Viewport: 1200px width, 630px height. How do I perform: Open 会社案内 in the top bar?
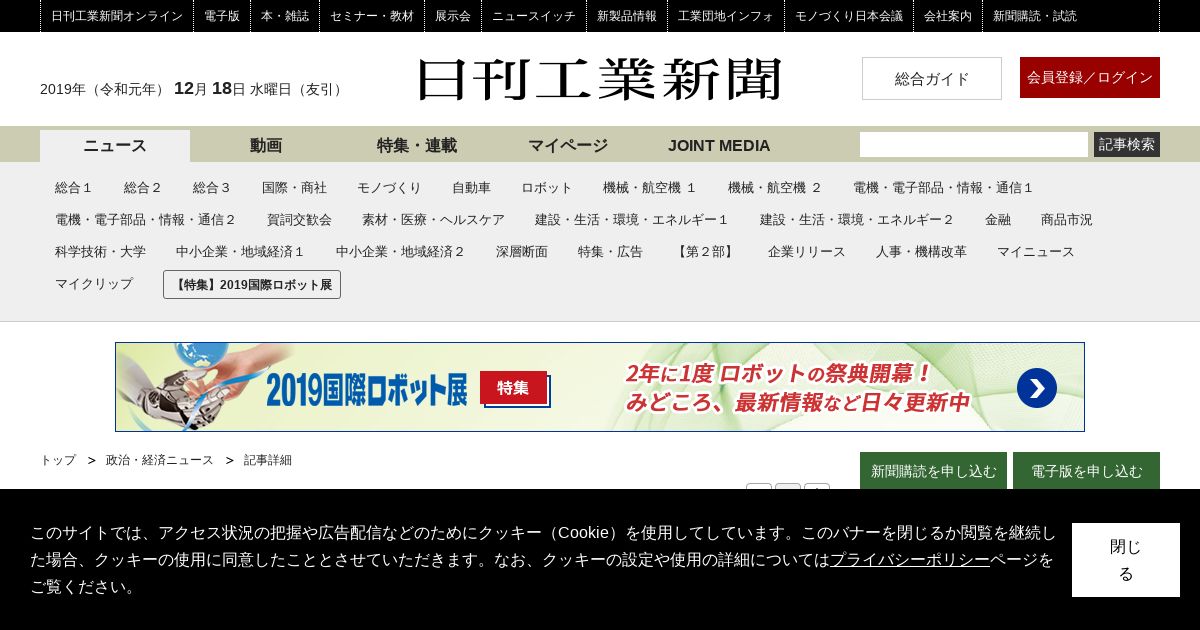(948, 16)
